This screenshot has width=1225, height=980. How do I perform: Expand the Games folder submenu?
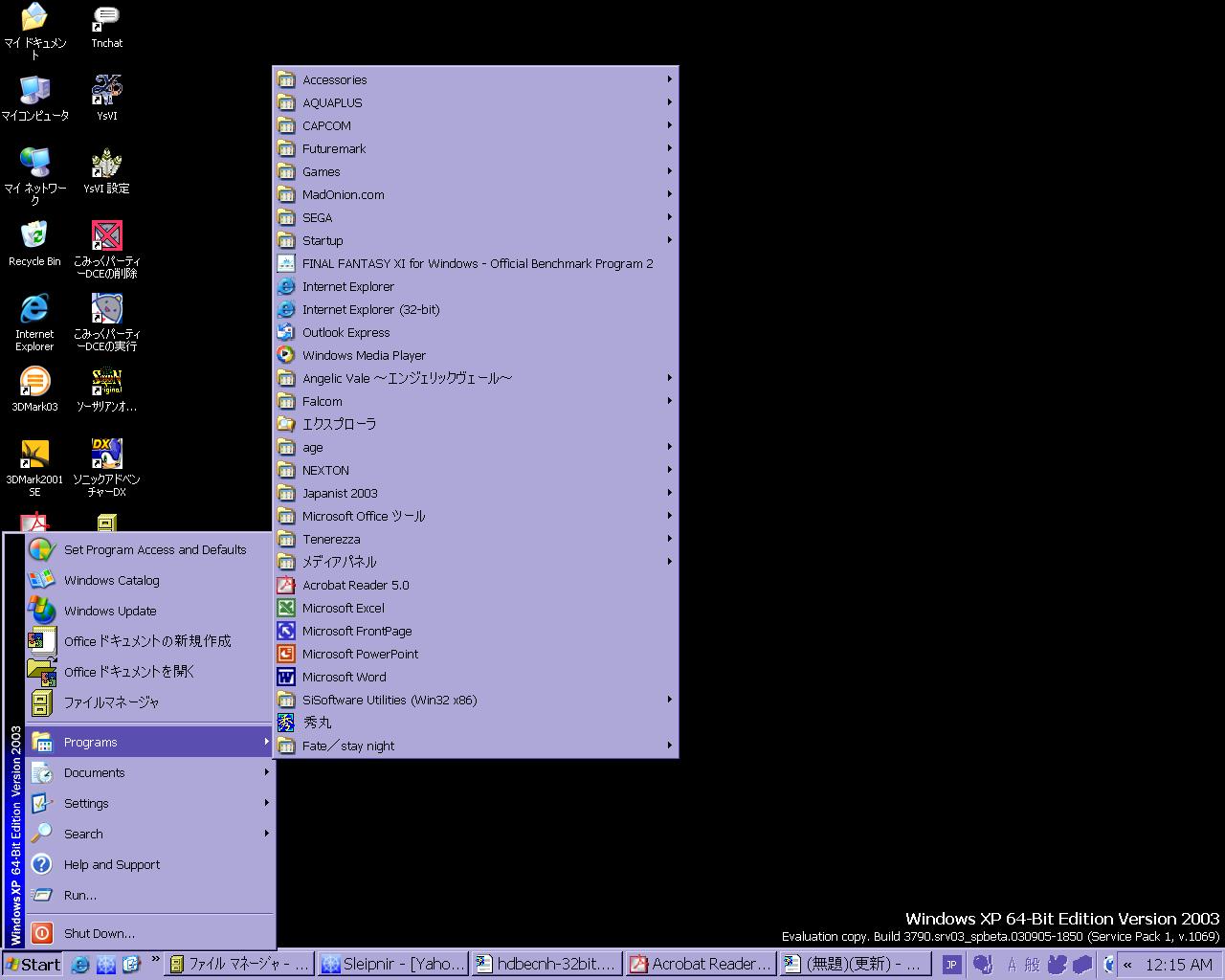pos(476,171)
